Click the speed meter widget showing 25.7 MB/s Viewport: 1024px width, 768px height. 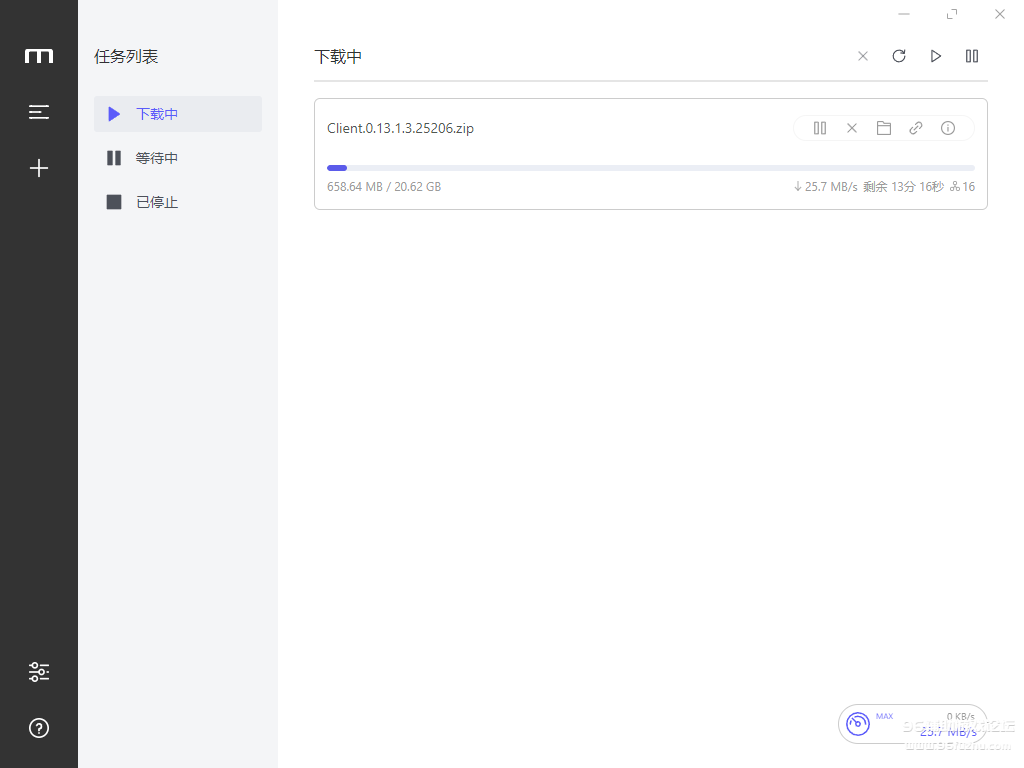[911, 724]
